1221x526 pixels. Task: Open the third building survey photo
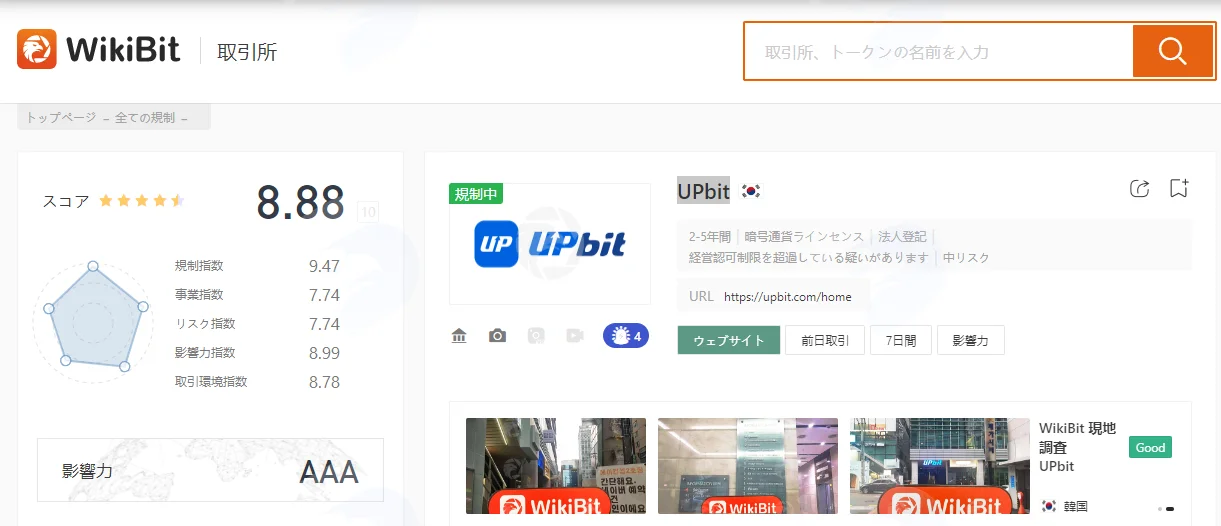click(940, 466)
